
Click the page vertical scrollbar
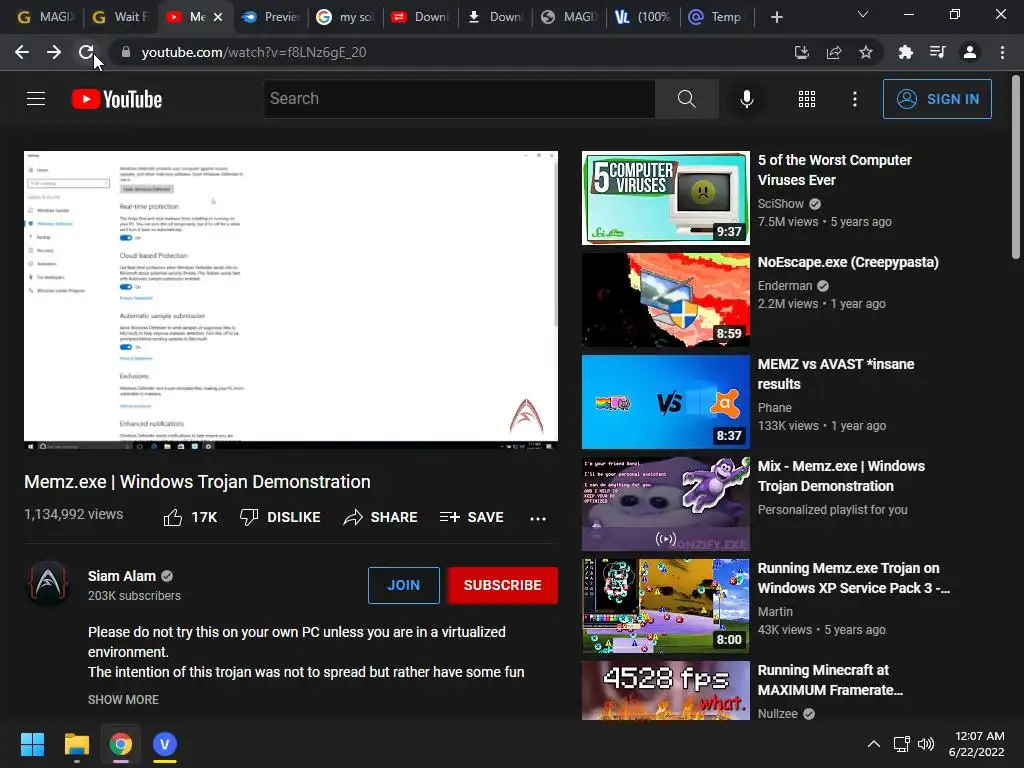[1016, 168]
